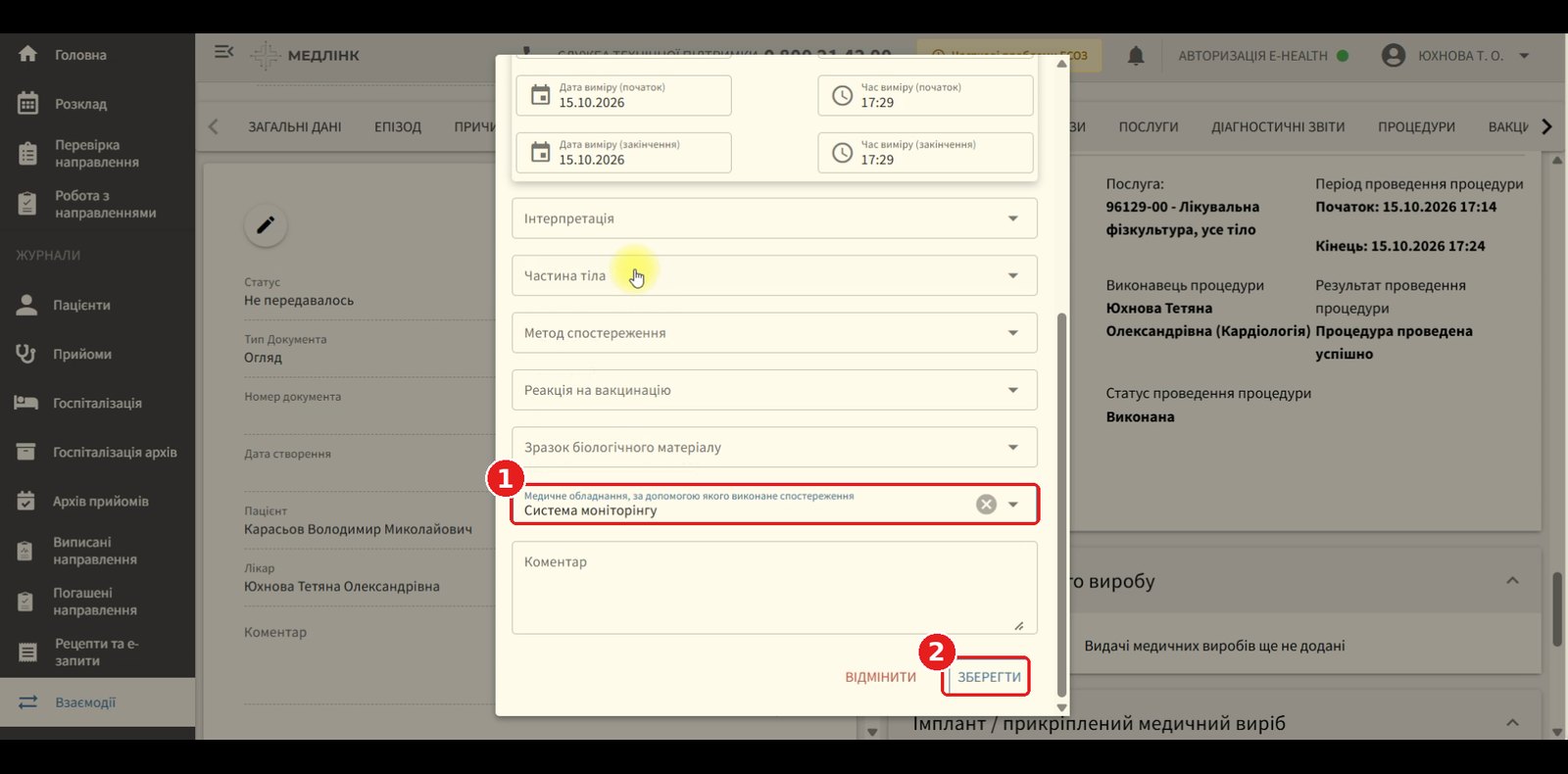The width and height of the screenshot is (1568, 774).
Task: Click the ЗБЕРЕГТИ button
Action: [x=989, y=677]
